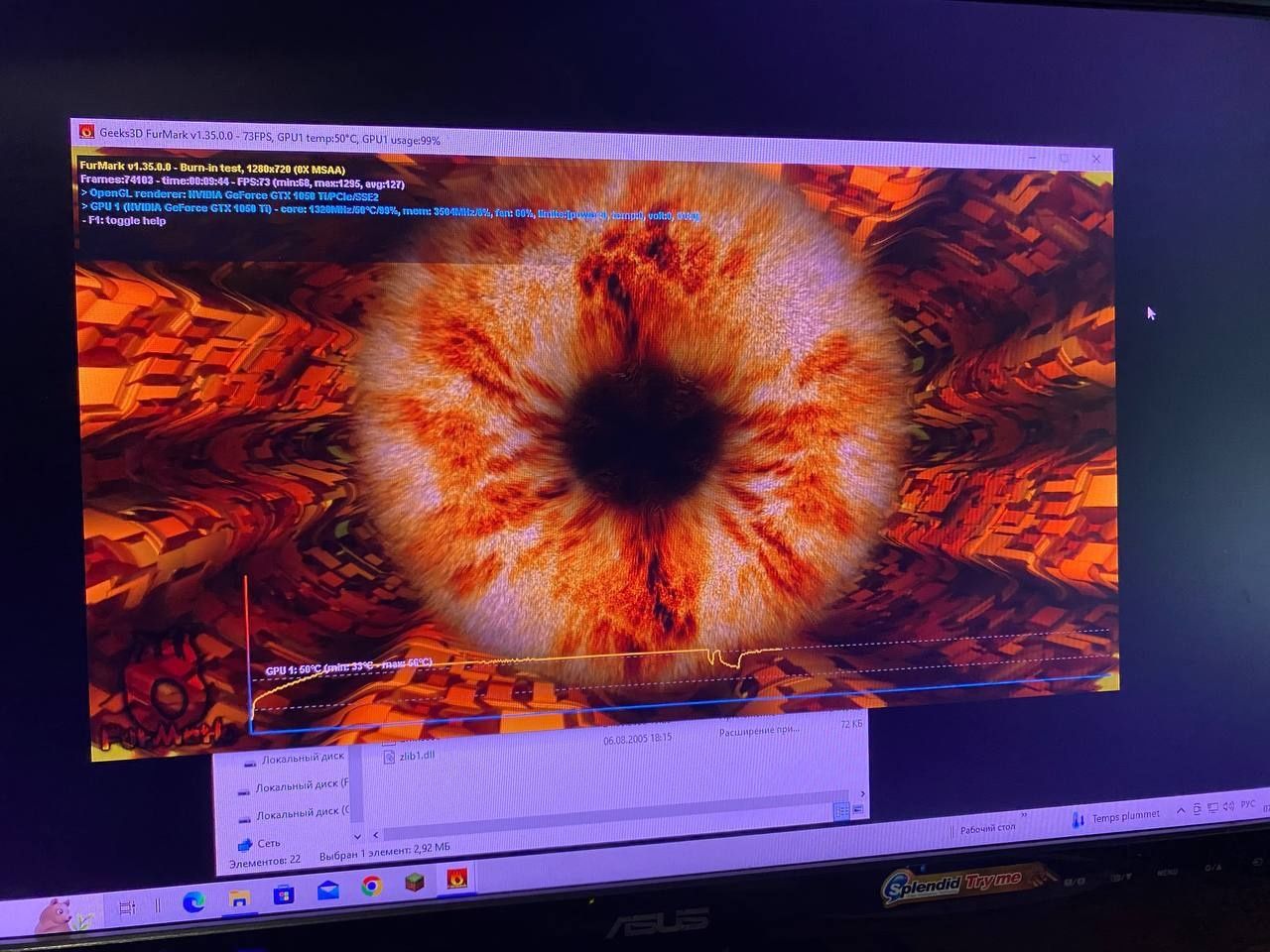The width and height of the screenshot is (1270, 952).
Task: Click the 06.08.2005 18:15 date cell
Action: pos(638,739)
